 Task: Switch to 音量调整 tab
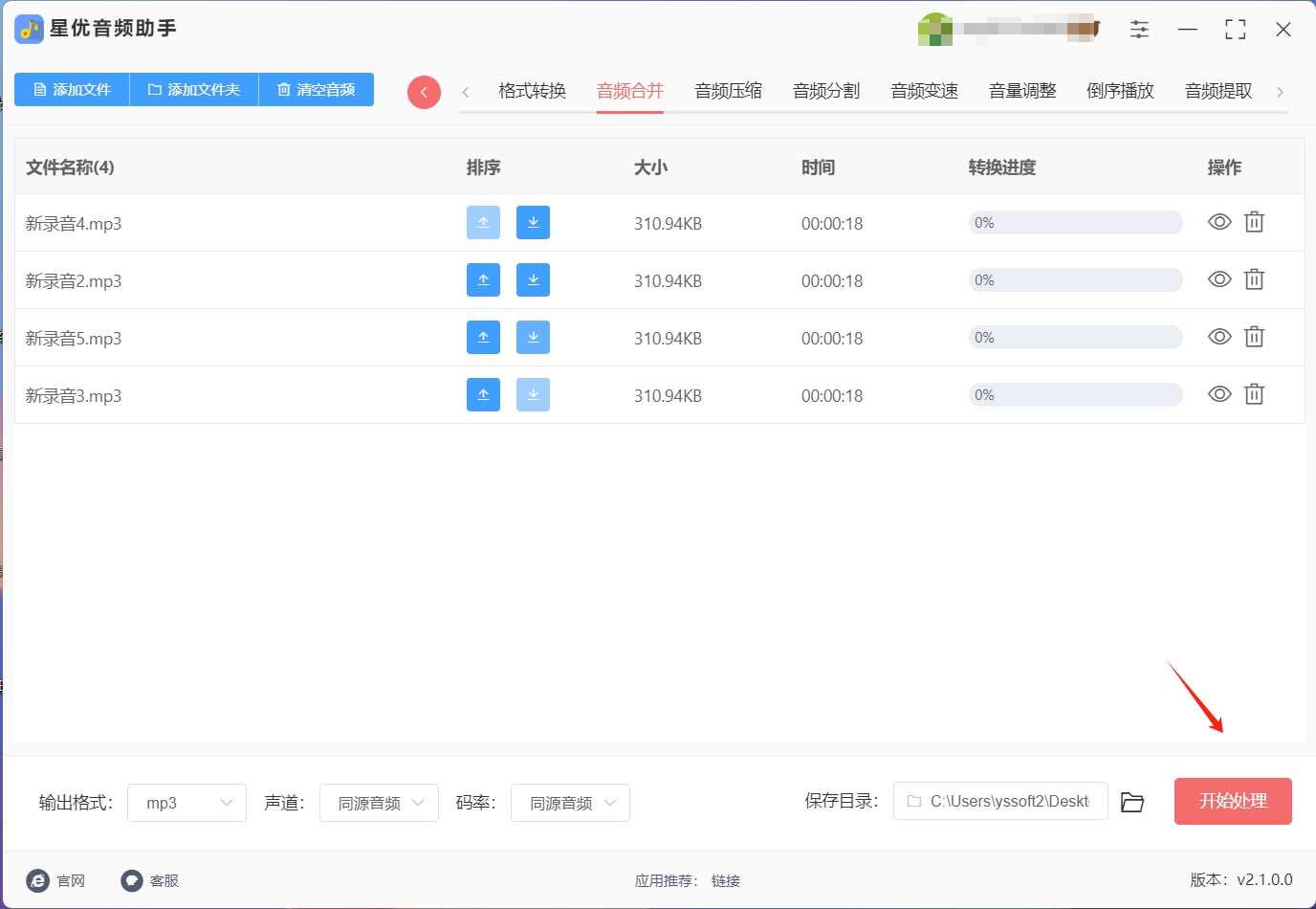click(1022, 91)
